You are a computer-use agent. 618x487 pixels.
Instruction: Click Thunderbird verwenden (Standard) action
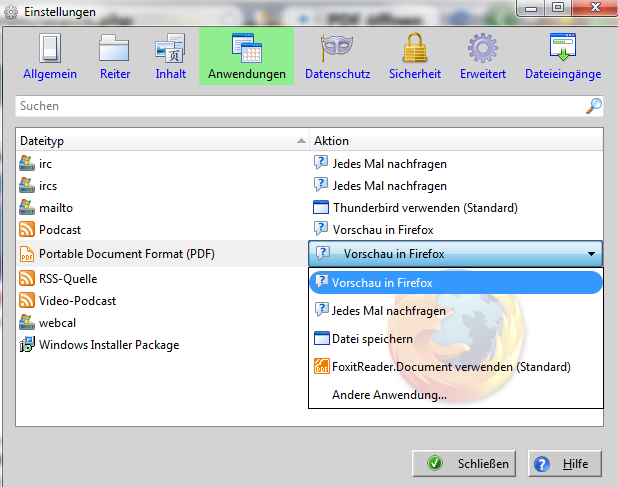425,208
